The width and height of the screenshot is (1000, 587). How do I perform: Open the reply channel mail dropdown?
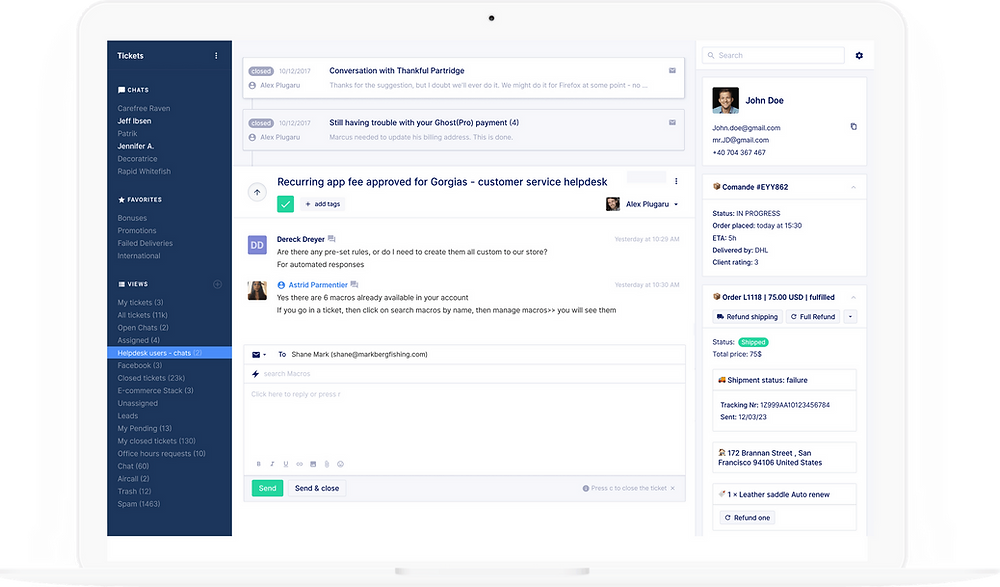pos(259,355)
